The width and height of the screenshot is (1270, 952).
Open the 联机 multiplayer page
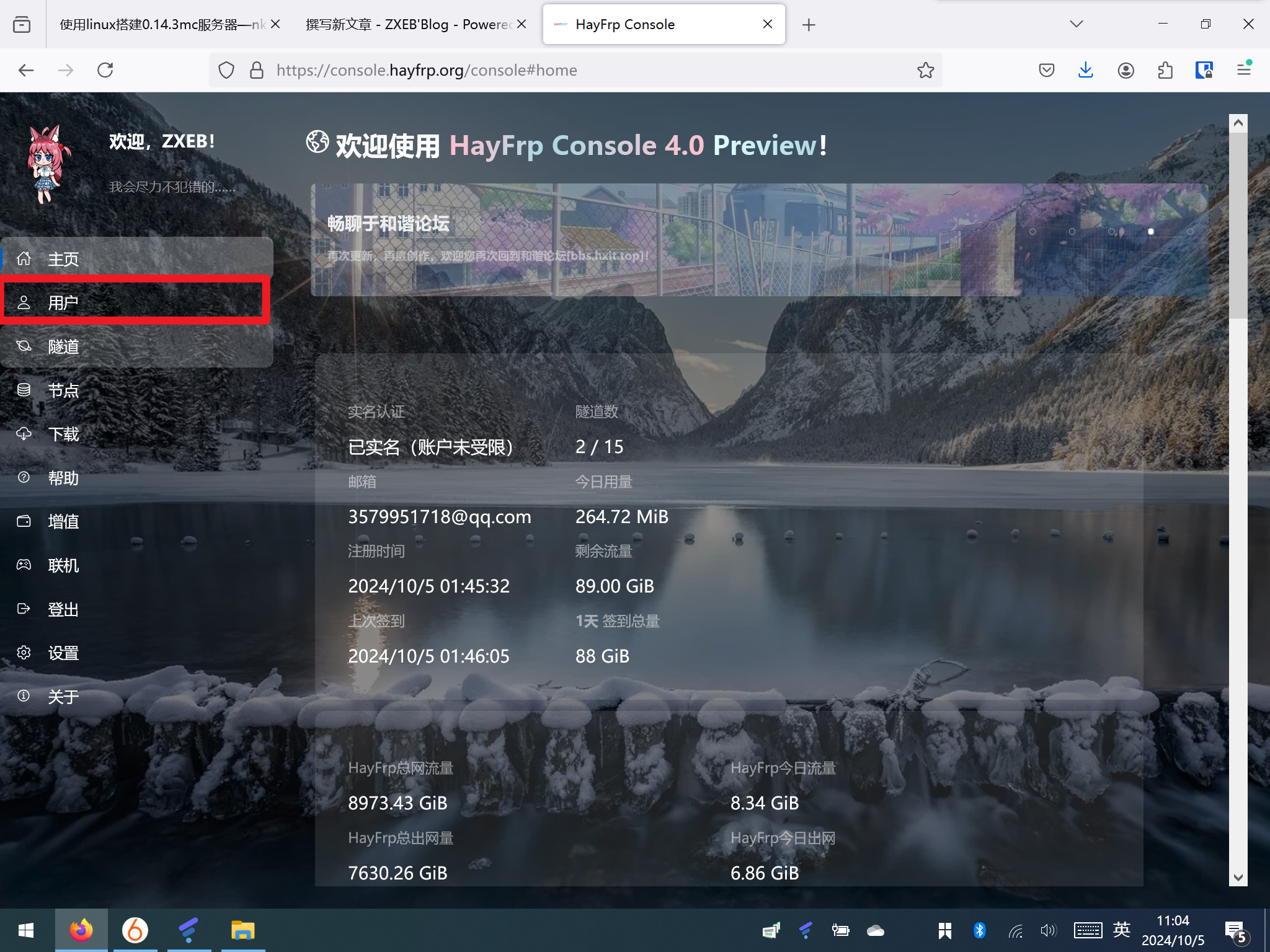point(136,565)
